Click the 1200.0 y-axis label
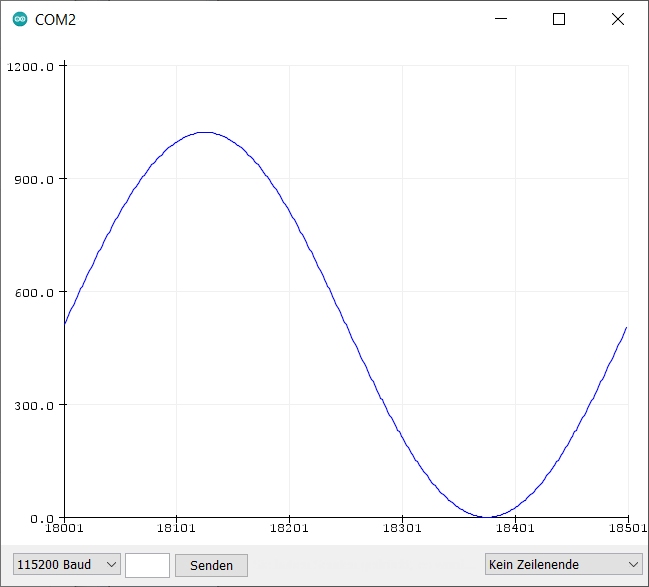 pos(32,67)
